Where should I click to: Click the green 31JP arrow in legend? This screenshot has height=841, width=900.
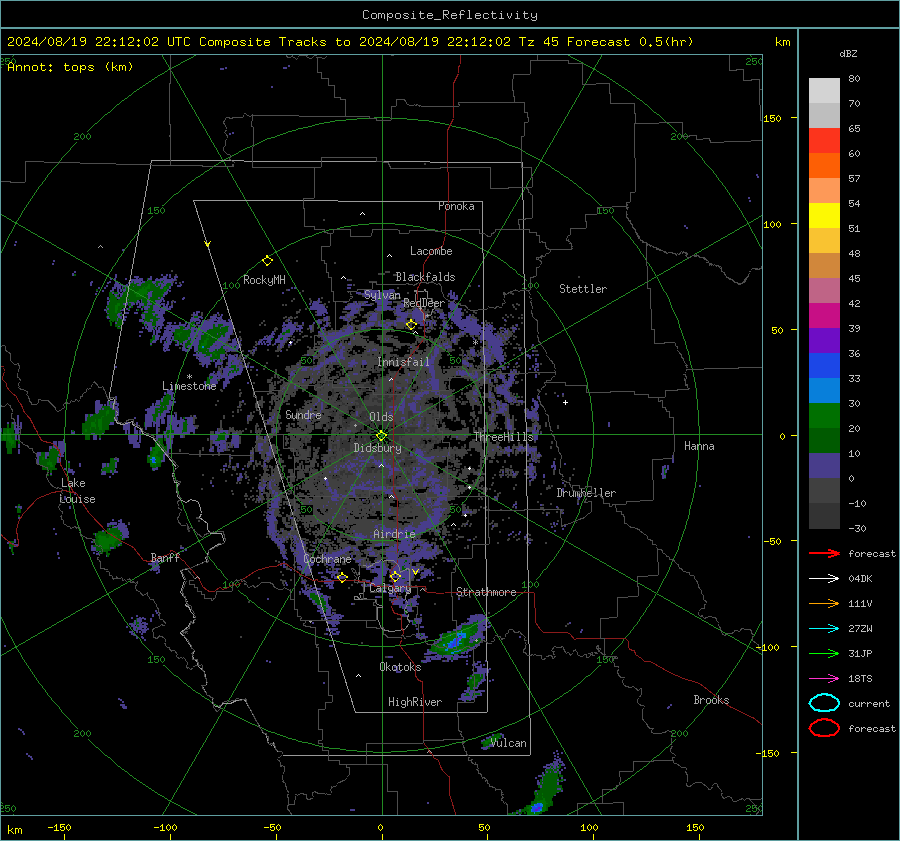tap(824, 653)
